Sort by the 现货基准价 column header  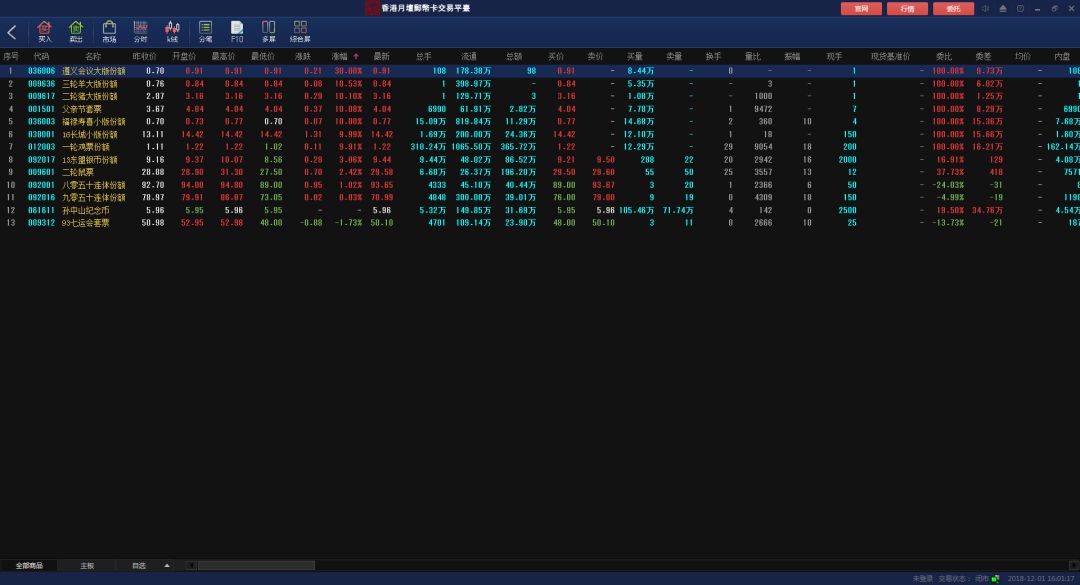tap(891, 57)
